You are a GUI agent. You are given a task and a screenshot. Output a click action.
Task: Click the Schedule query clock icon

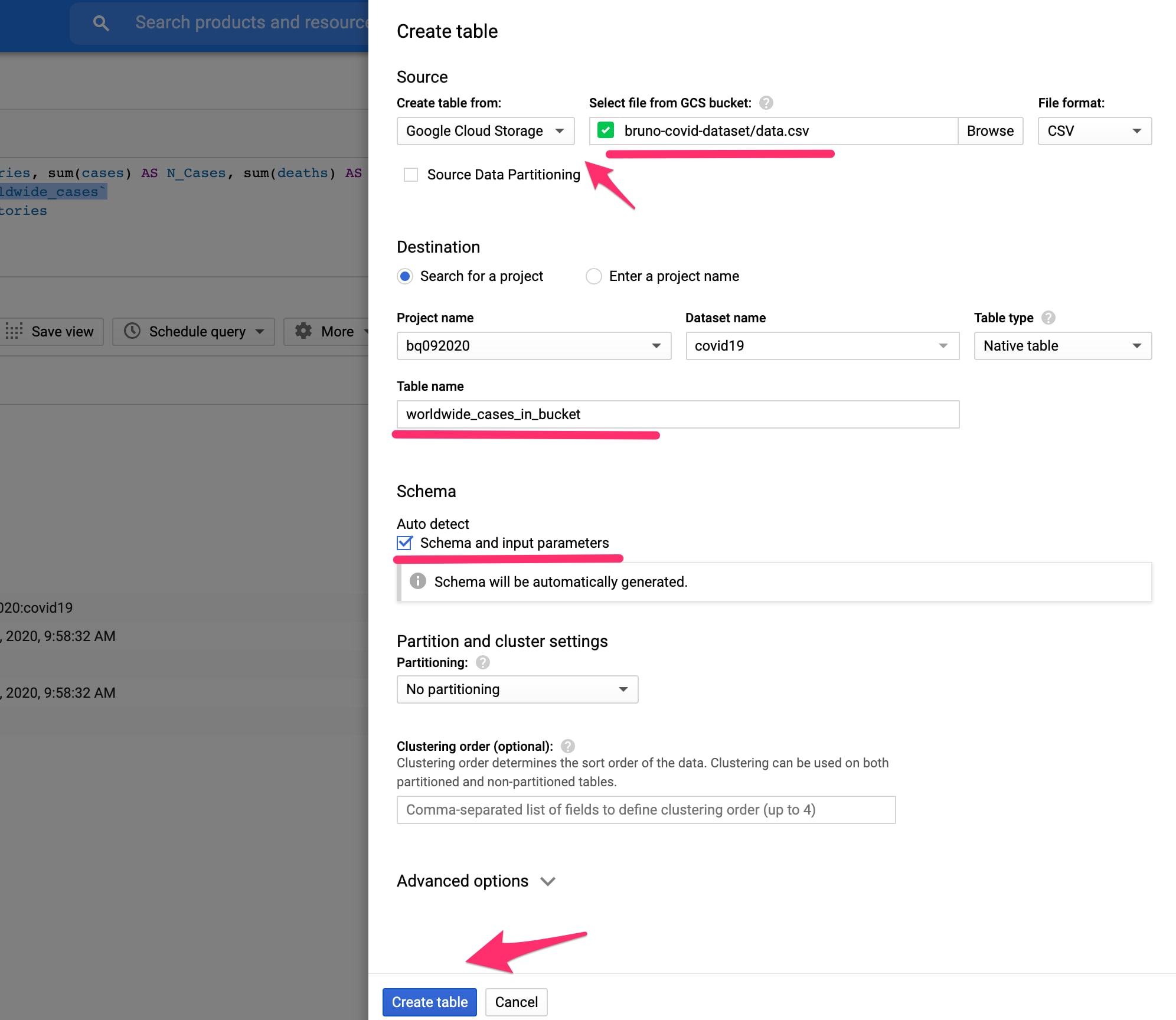132,331
